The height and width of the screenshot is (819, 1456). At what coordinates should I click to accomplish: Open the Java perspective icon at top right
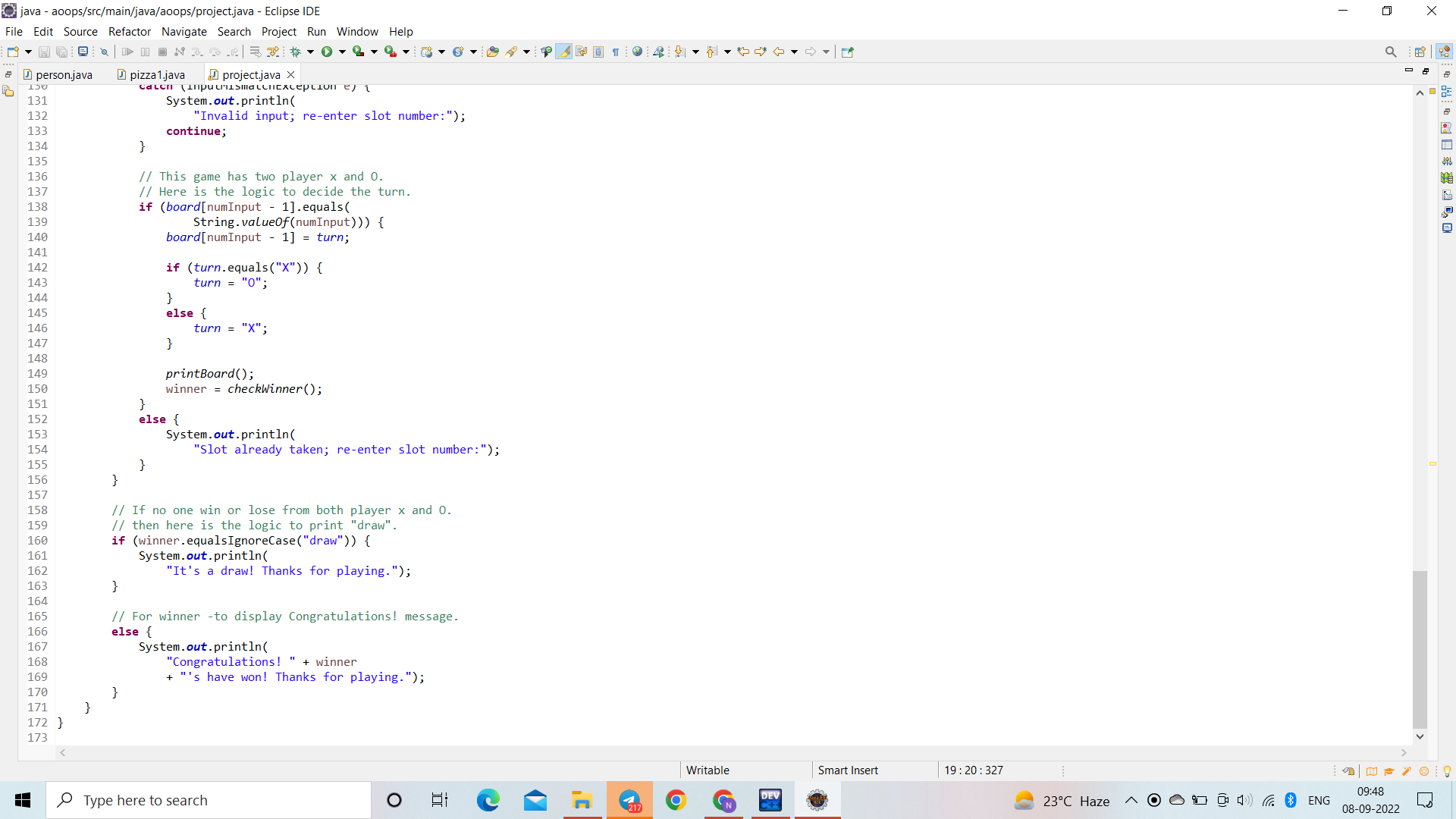(x=1444, y=52)
